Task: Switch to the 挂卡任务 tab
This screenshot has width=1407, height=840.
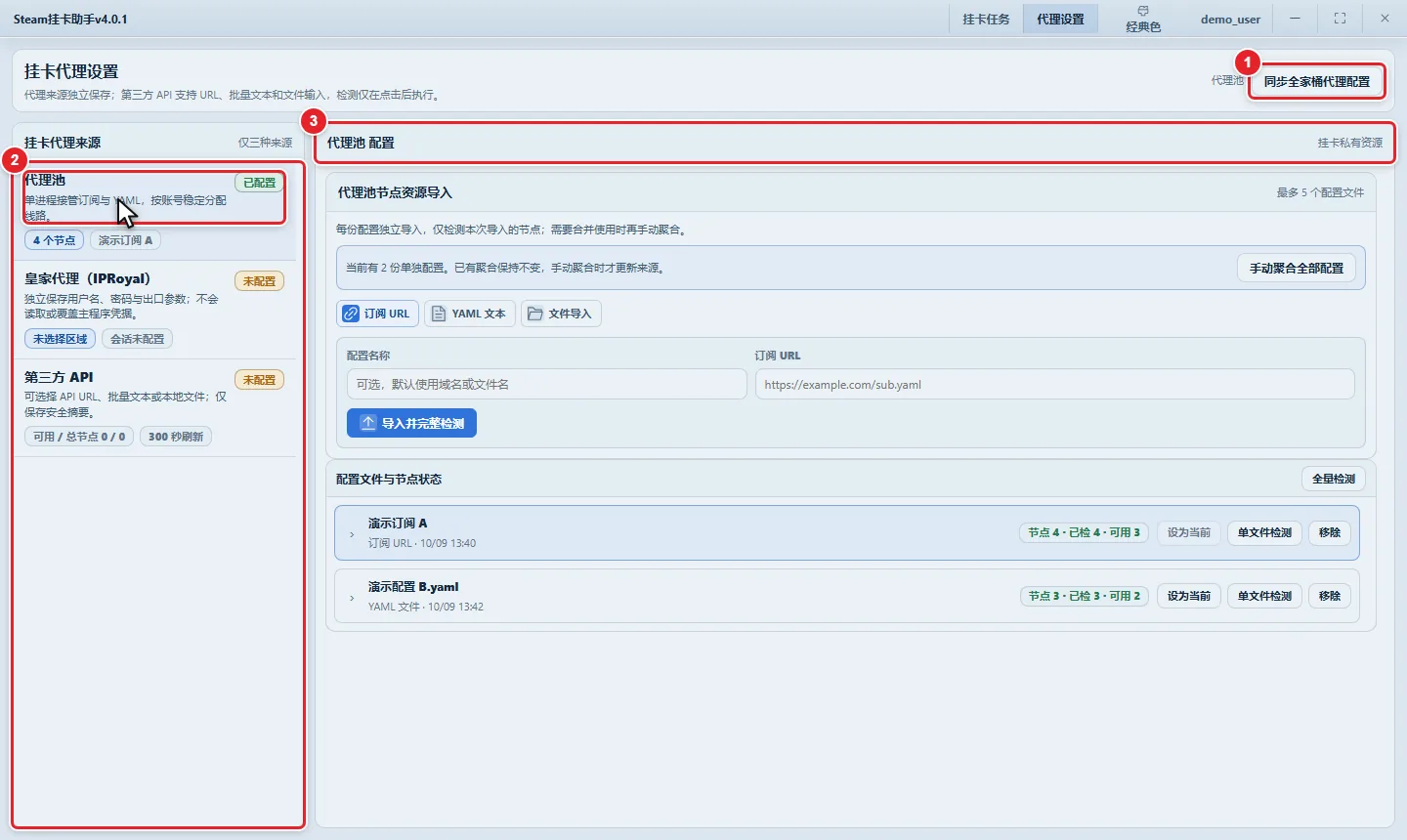Action: click(x=986, y=19)
